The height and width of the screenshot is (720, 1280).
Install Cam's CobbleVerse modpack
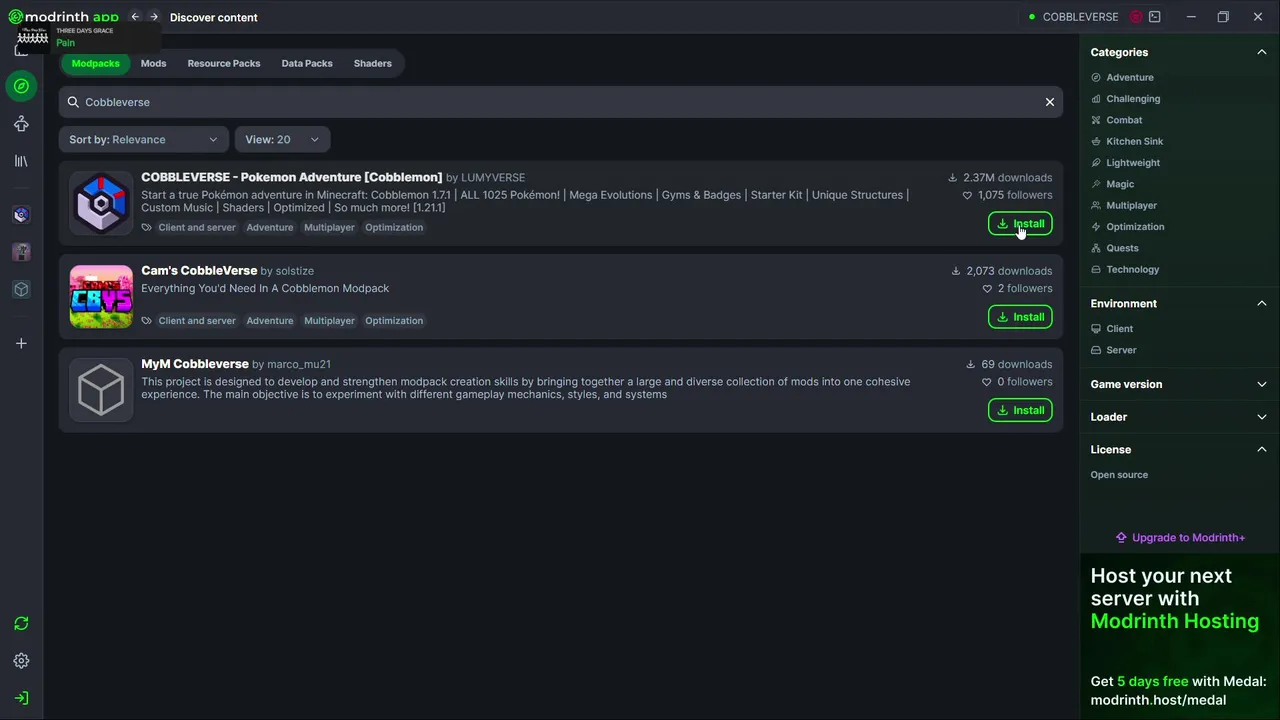pyautogui.click(x=1020, y=317)
